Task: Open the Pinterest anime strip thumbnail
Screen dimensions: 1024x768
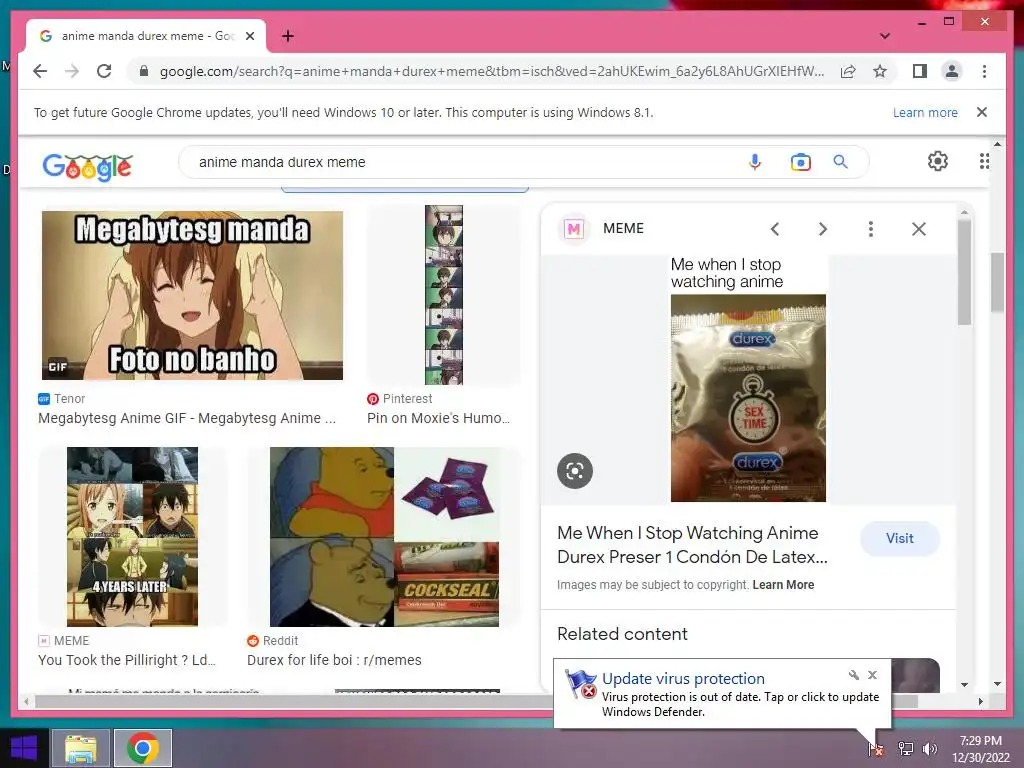Action: [x=443, y=295]
